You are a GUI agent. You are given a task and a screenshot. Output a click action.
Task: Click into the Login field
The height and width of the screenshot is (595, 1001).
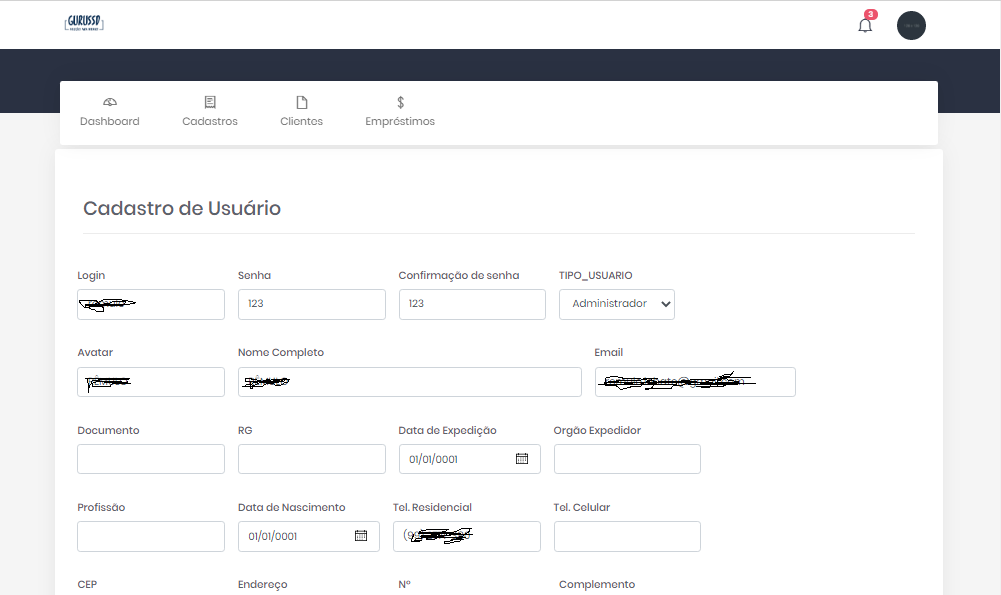coord(151,305)
